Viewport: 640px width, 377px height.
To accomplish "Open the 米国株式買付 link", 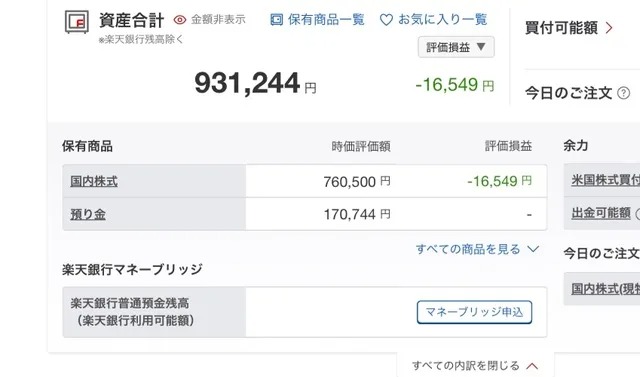I will 605,180.
